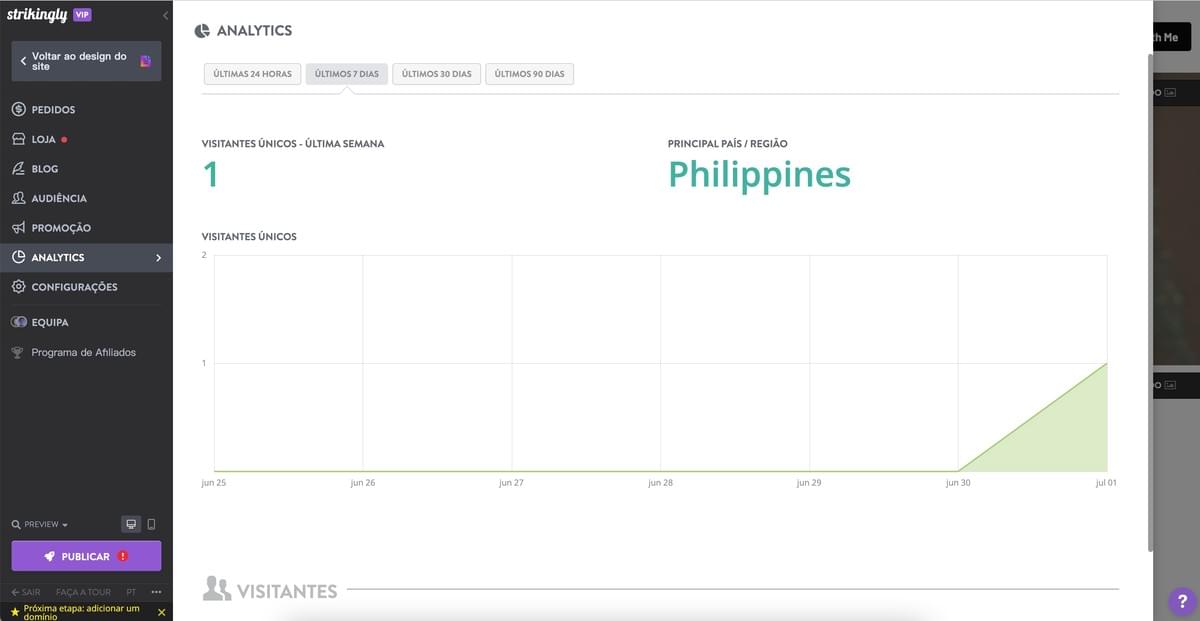Change language via PT selector
Image resolution: width=1200 pixels, height=621 pixels.
tap(131, 592)
